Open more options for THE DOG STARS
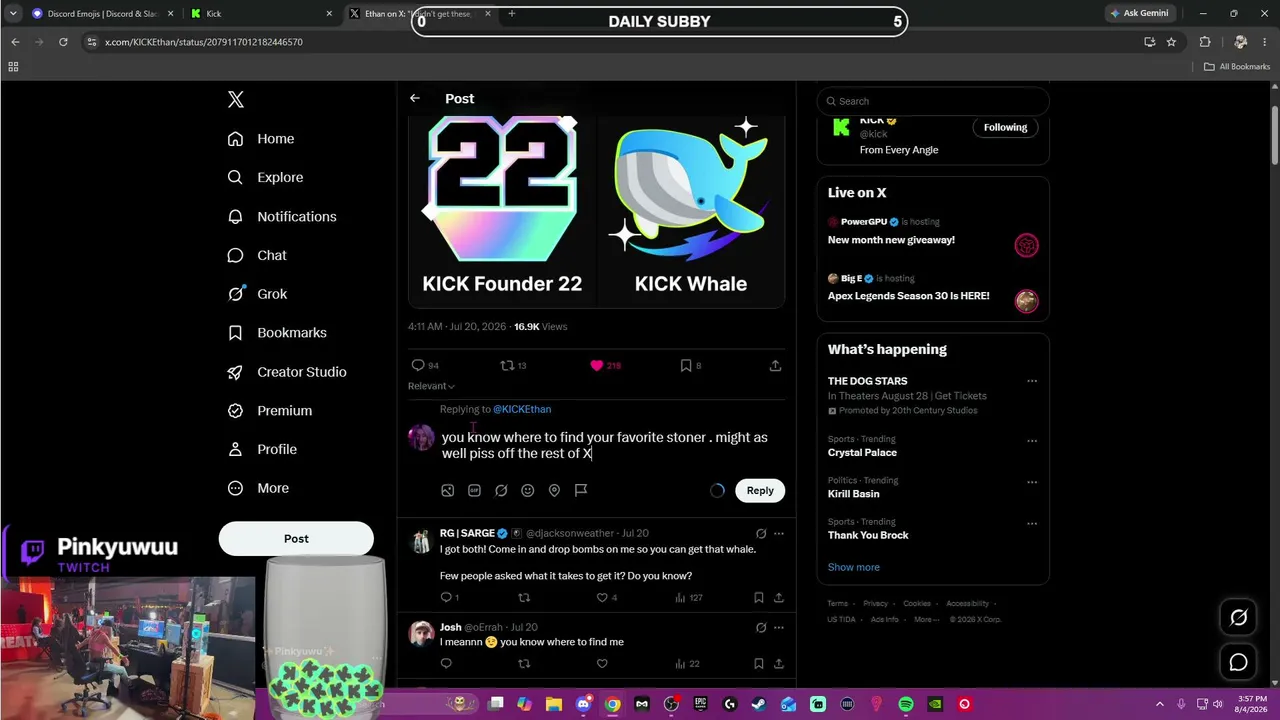Screen dimensions: 1280x720 [x=1032, y=381]
